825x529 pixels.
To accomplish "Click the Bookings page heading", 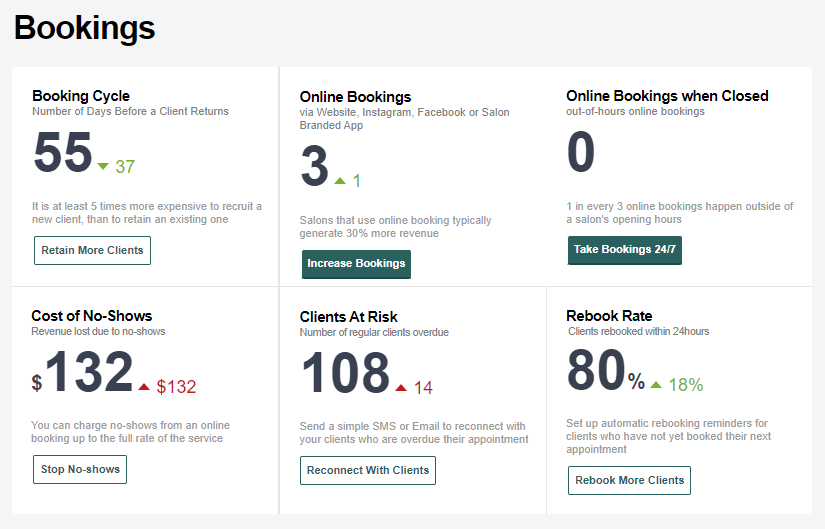I will coord(84,27).
